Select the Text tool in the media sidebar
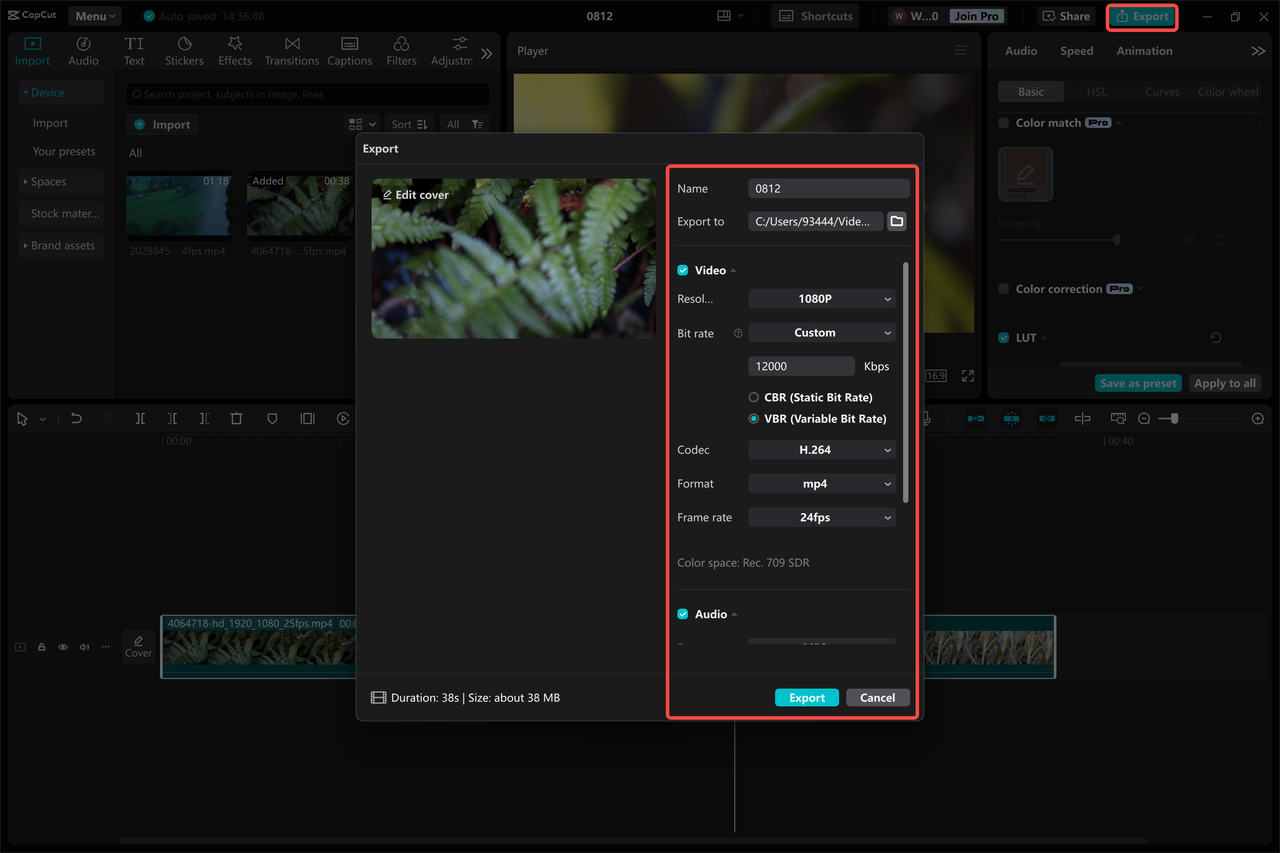 [134, 50]
